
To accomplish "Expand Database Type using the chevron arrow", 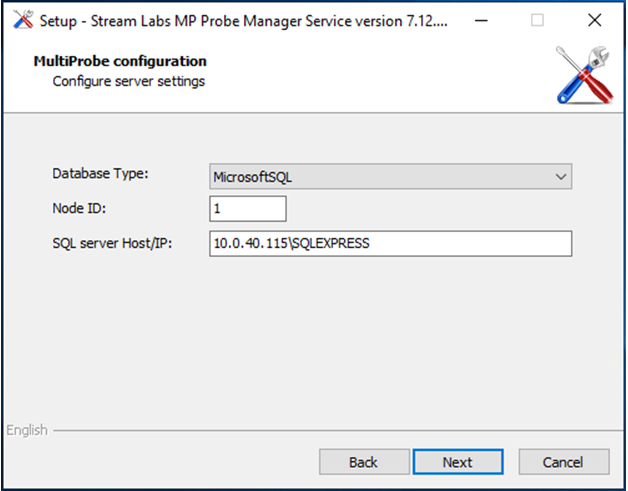I will (559, 177).
